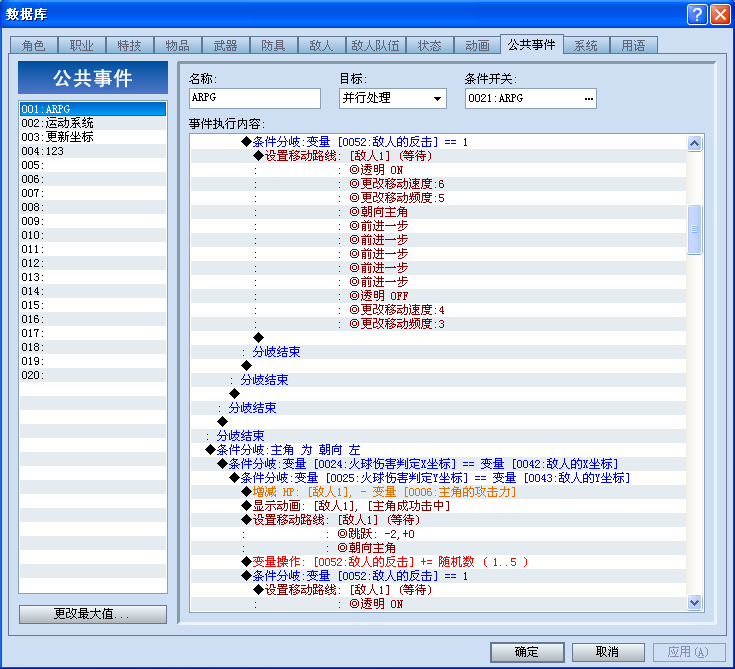The width and height of the screenshot is (735, 669).
Task: Select empty common event 020
Action: pyautogui.click(x=93, y=375)
